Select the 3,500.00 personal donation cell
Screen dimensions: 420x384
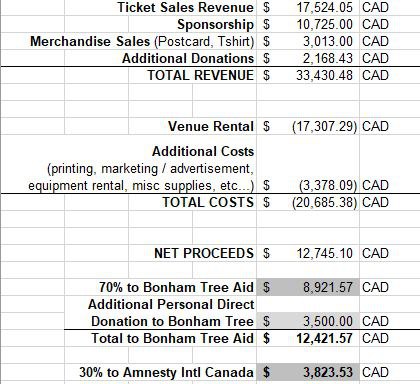(308, 321)
